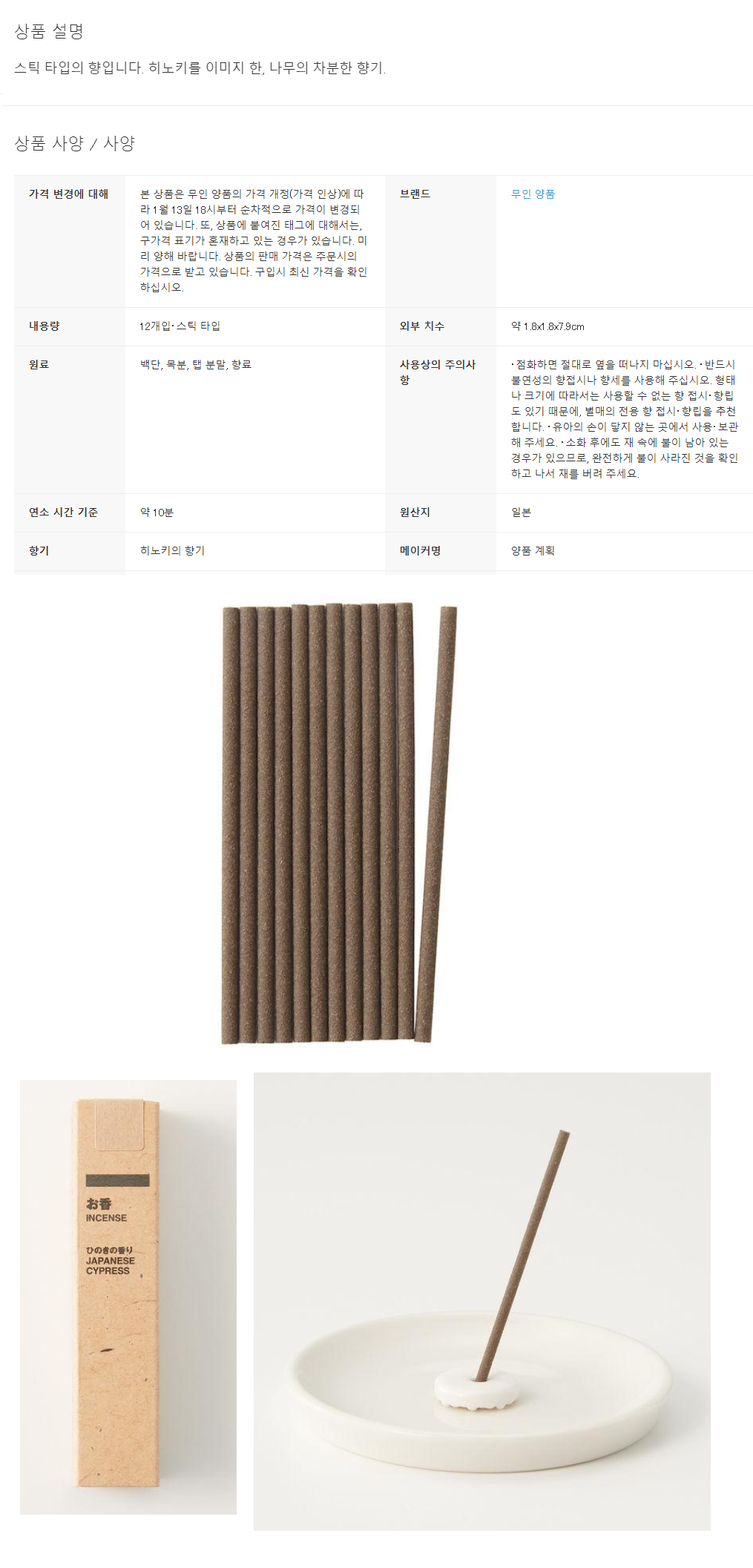Open the 무인 양품 brand link
The image size is (753, 1568).
533,194
